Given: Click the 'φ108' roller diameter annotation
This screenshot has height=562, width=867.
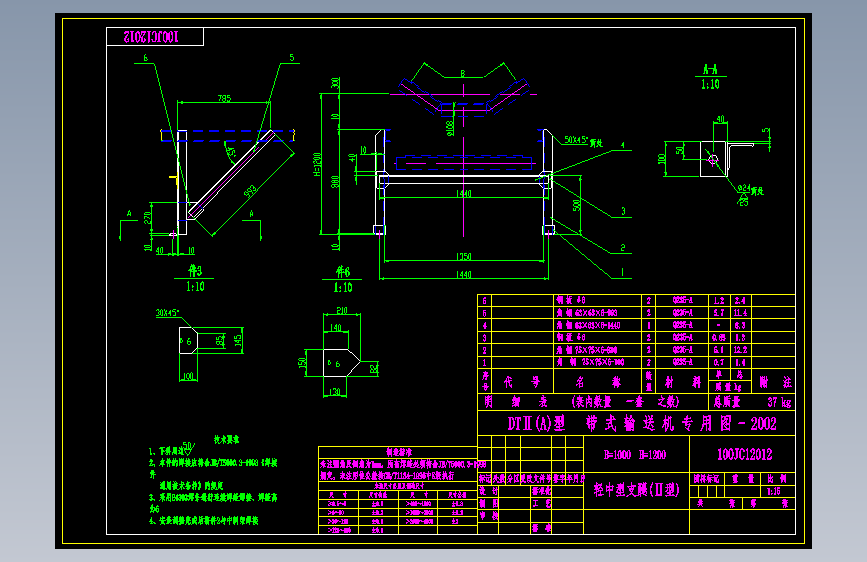Looking at the screenshot, I should 450,128.
